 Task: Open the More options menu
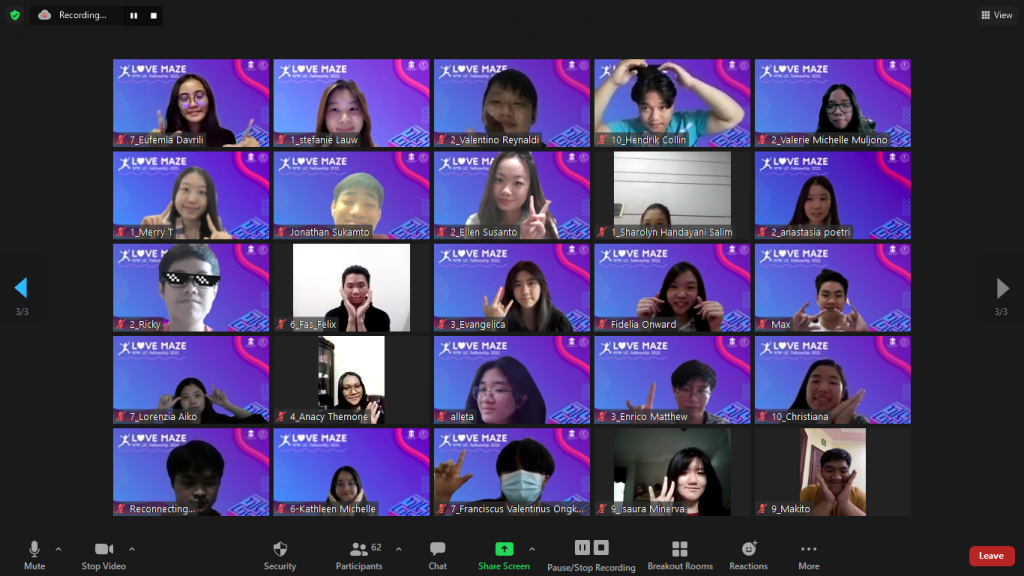(808, 555)
